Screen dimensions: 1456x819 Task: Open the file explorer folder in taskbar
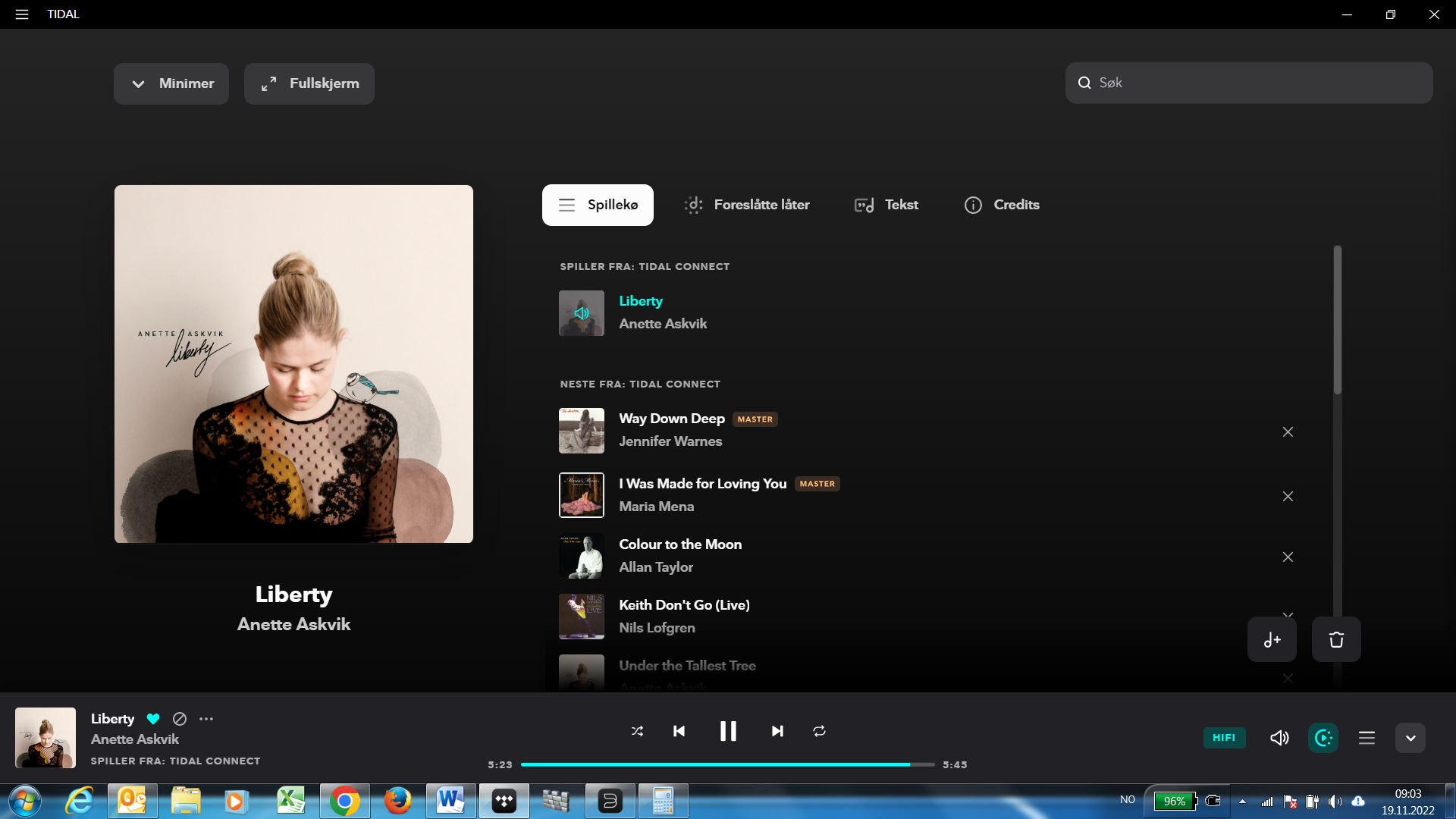[185, 801]
